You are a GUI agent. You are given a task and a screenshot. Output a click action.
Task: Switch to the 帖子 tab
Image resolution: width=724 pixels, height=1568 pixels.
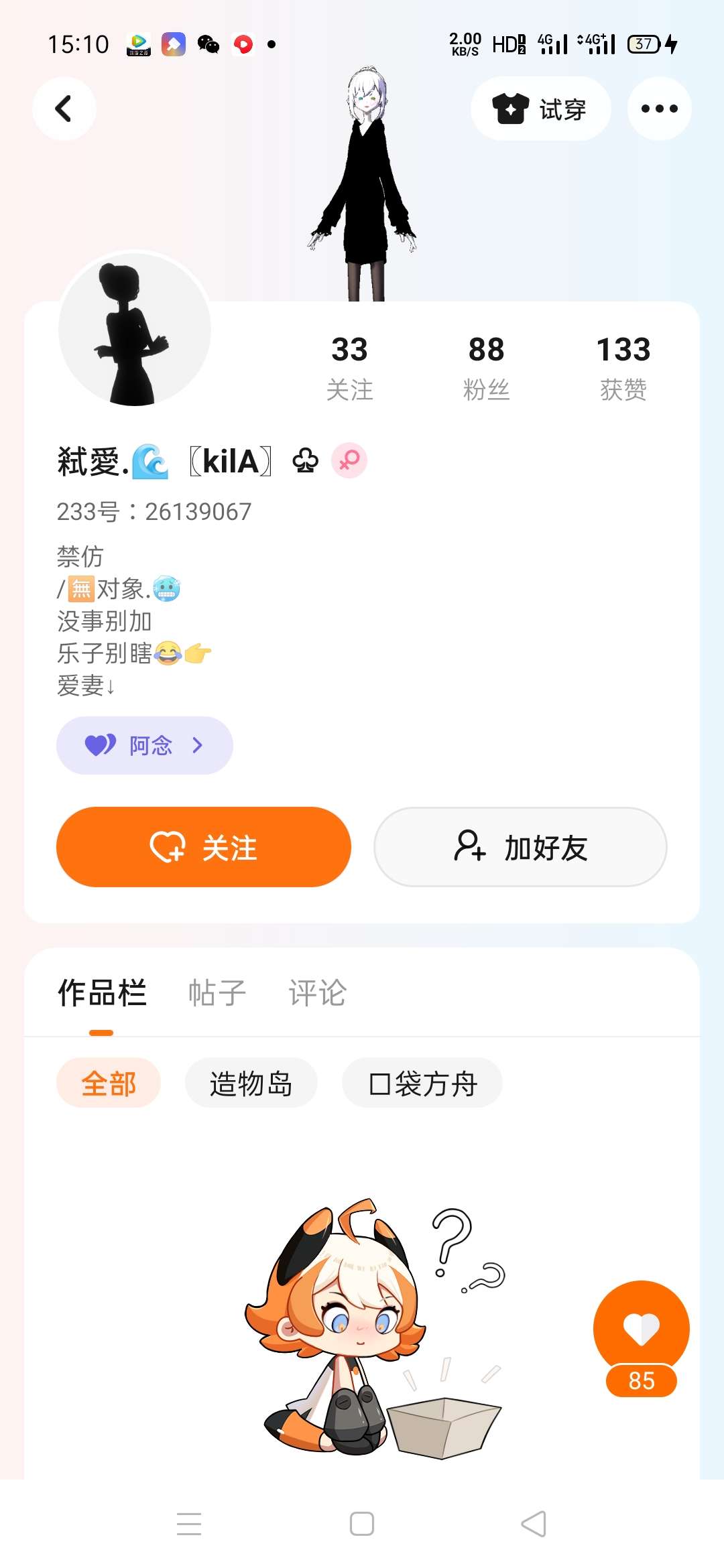click(217, 992)
